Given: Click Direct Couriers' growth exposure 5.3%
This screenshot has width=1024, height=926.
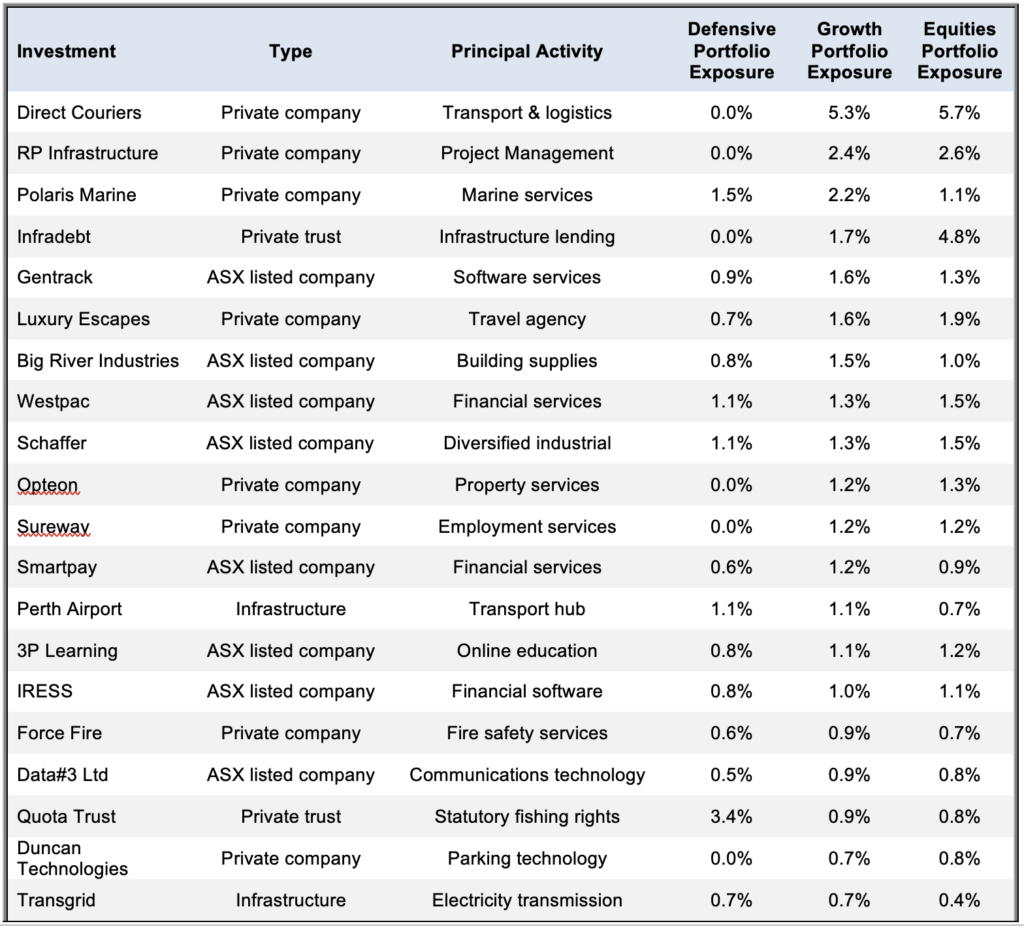Looking at the screenshot, I should tap(849, 112).
